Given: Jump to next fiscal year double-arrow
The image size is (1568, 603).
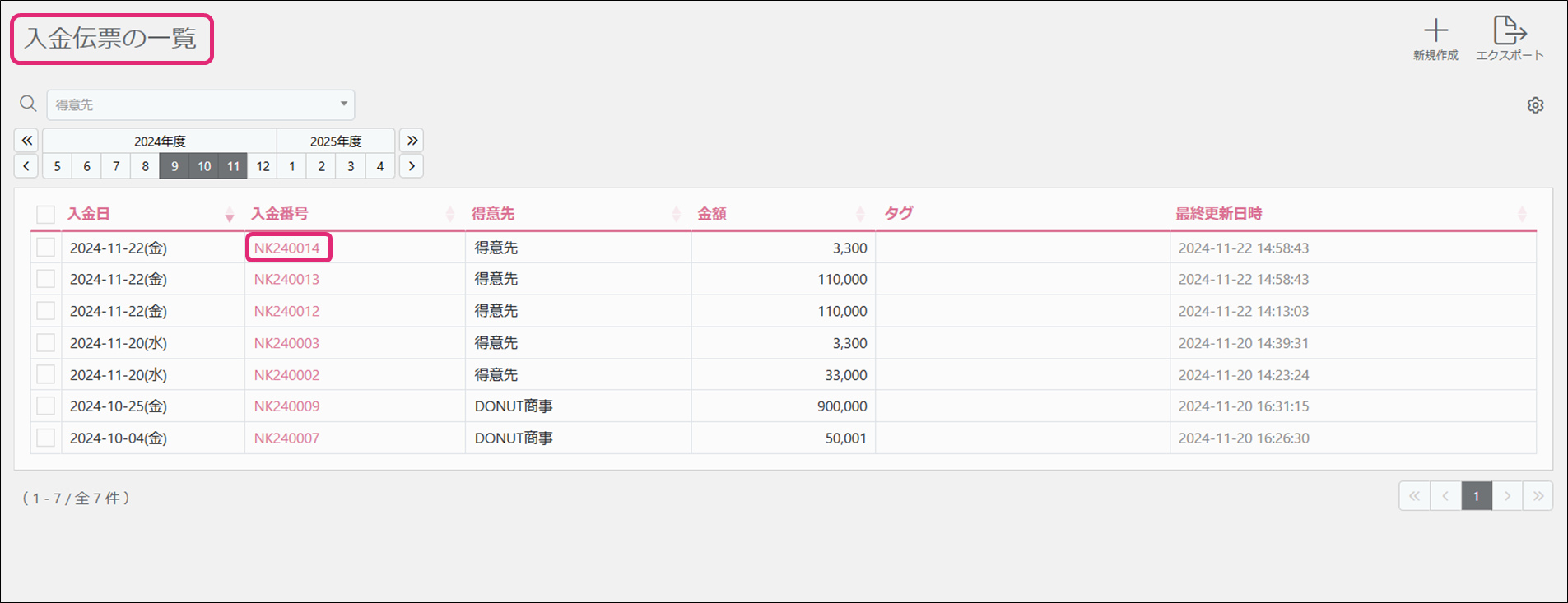Looking at the screenshot, I should 412,141.
